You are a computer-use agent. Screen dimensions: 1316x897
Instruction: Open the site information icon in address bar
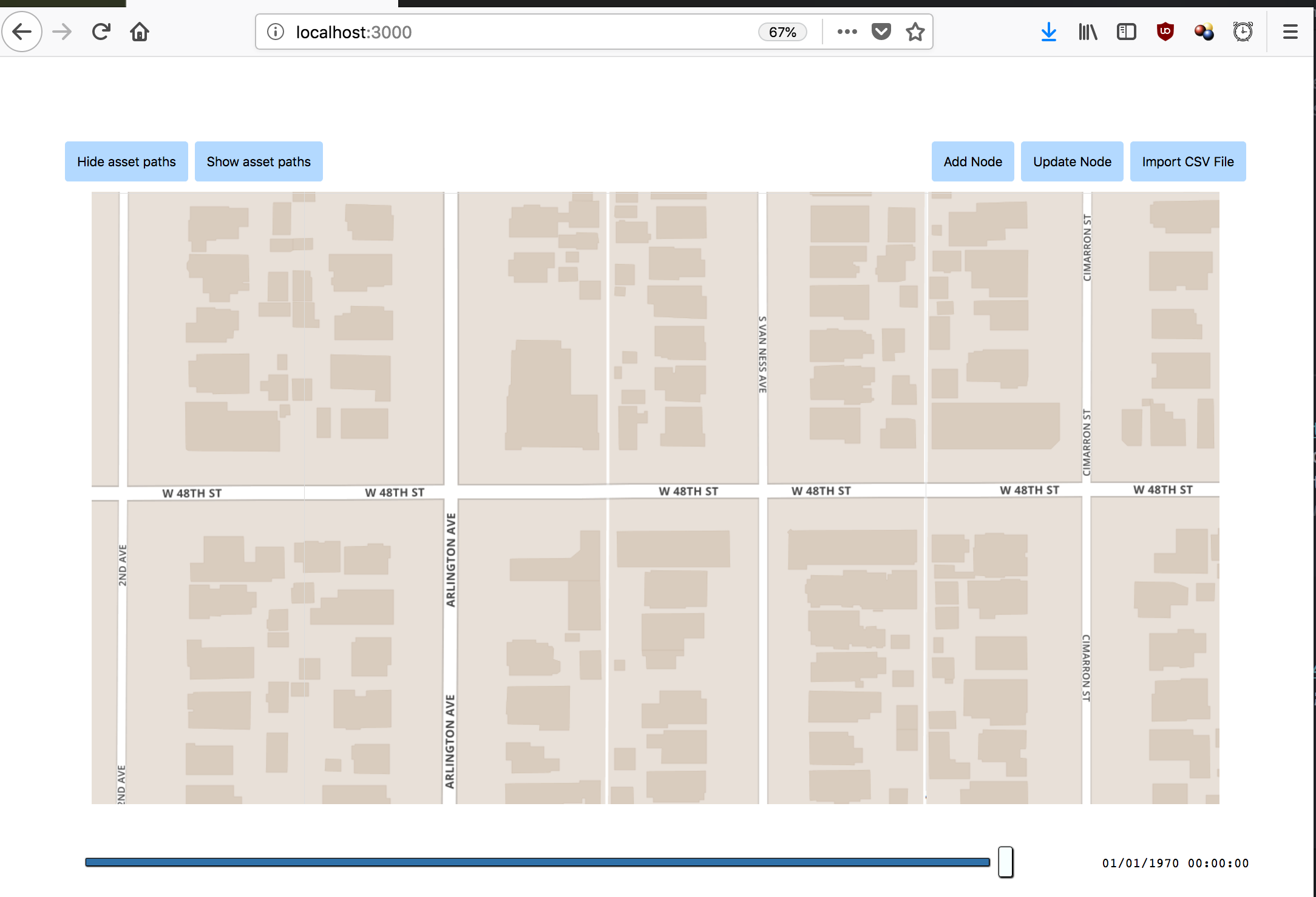[276, 32]
